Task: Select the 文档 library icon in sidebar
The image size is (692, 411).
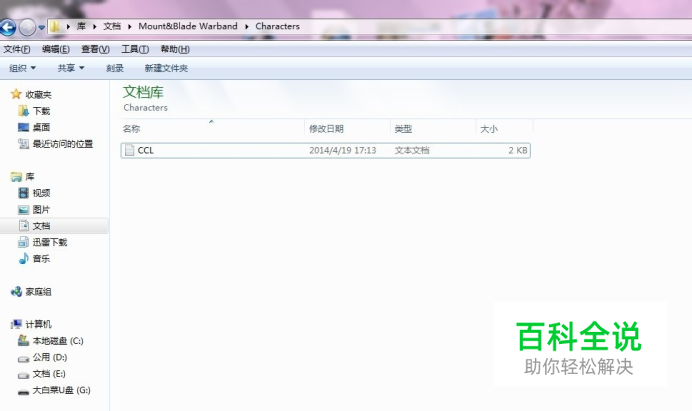Action: 23,226
